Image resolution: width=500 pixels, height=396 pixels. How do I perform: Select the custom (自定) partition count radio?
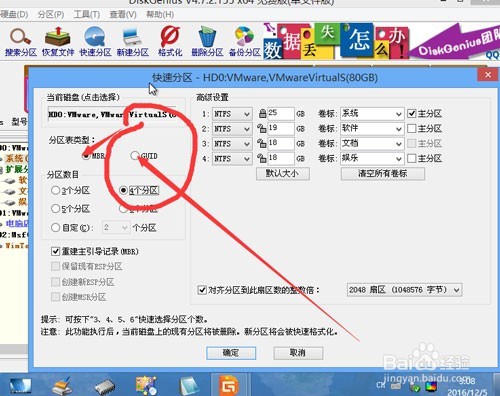pos(55,228)
